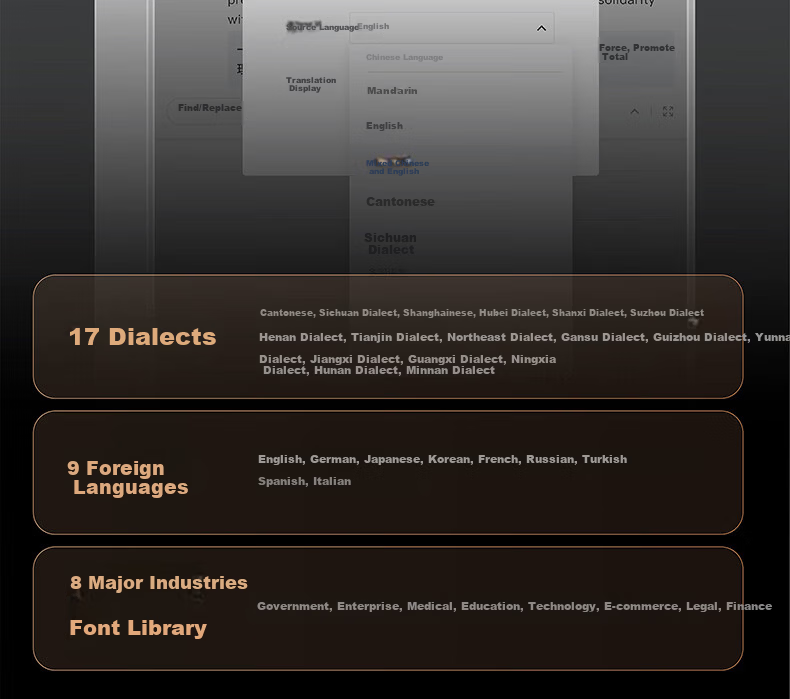Click the Source Language label
Image resolution: width=790 pixels, height=699 pixels.
(x=322, y=27)
